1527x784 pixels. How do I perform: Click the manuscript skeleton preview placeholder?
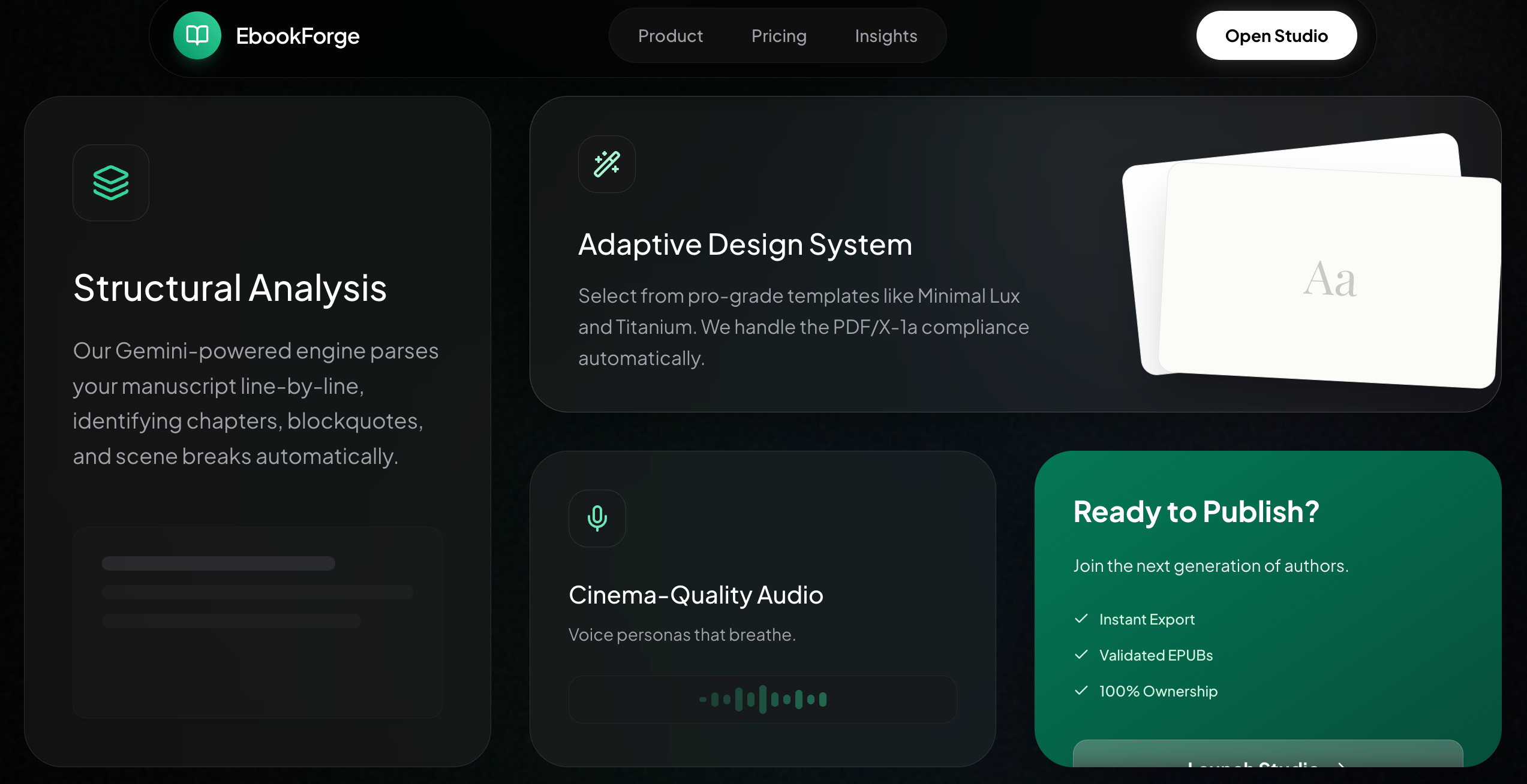click(x=257, y=622)
